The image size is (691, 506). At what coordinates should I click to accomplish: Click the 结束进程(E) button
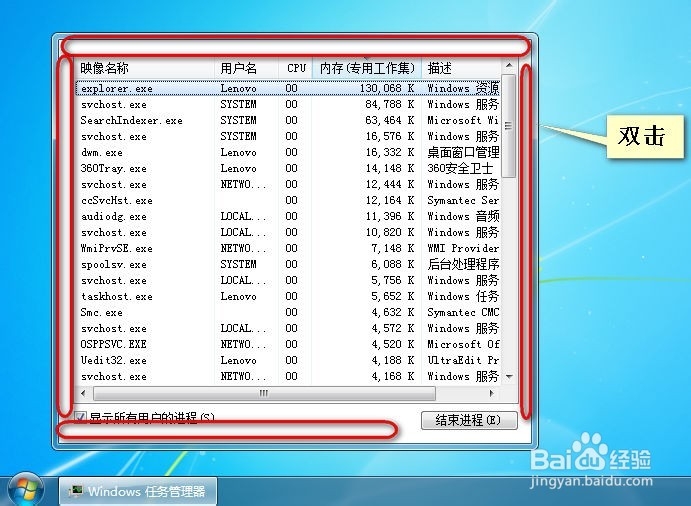pos(469,420)
